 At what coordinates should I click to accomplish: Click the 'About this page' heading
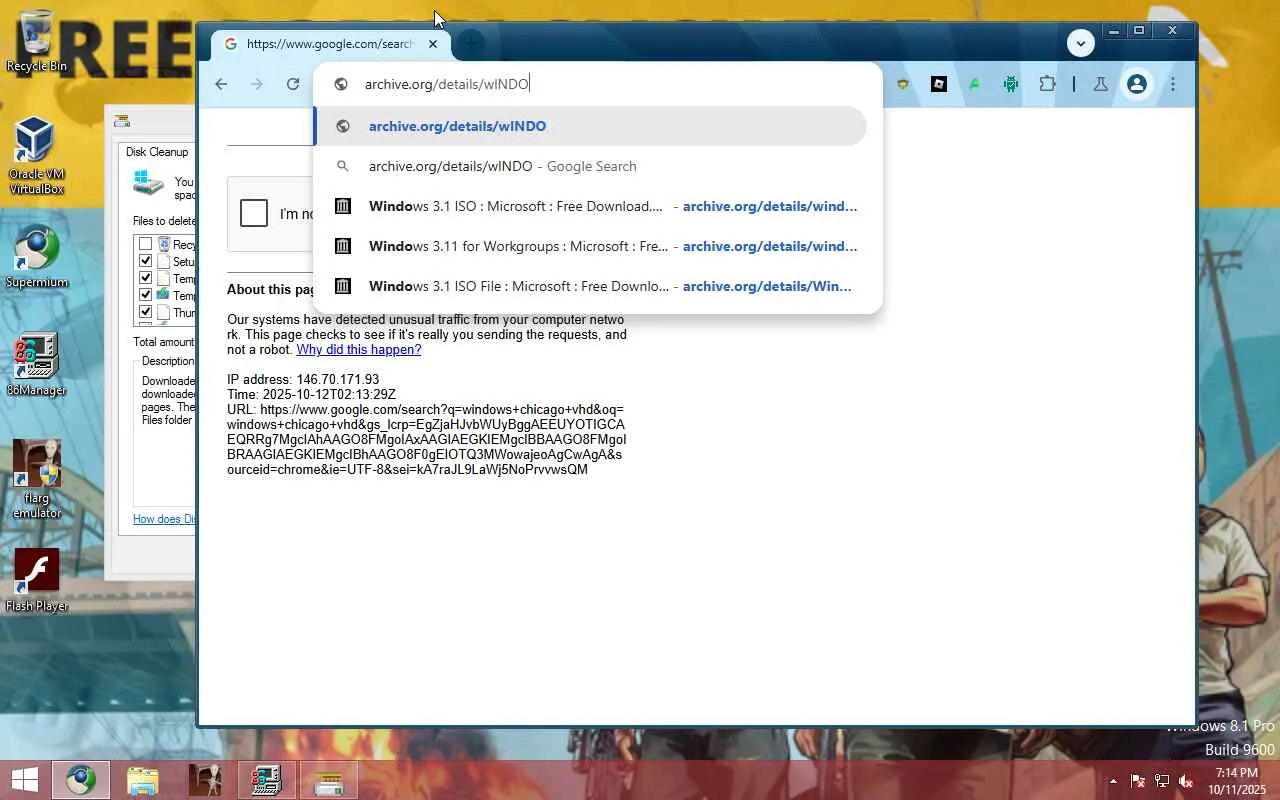(272, 290)
